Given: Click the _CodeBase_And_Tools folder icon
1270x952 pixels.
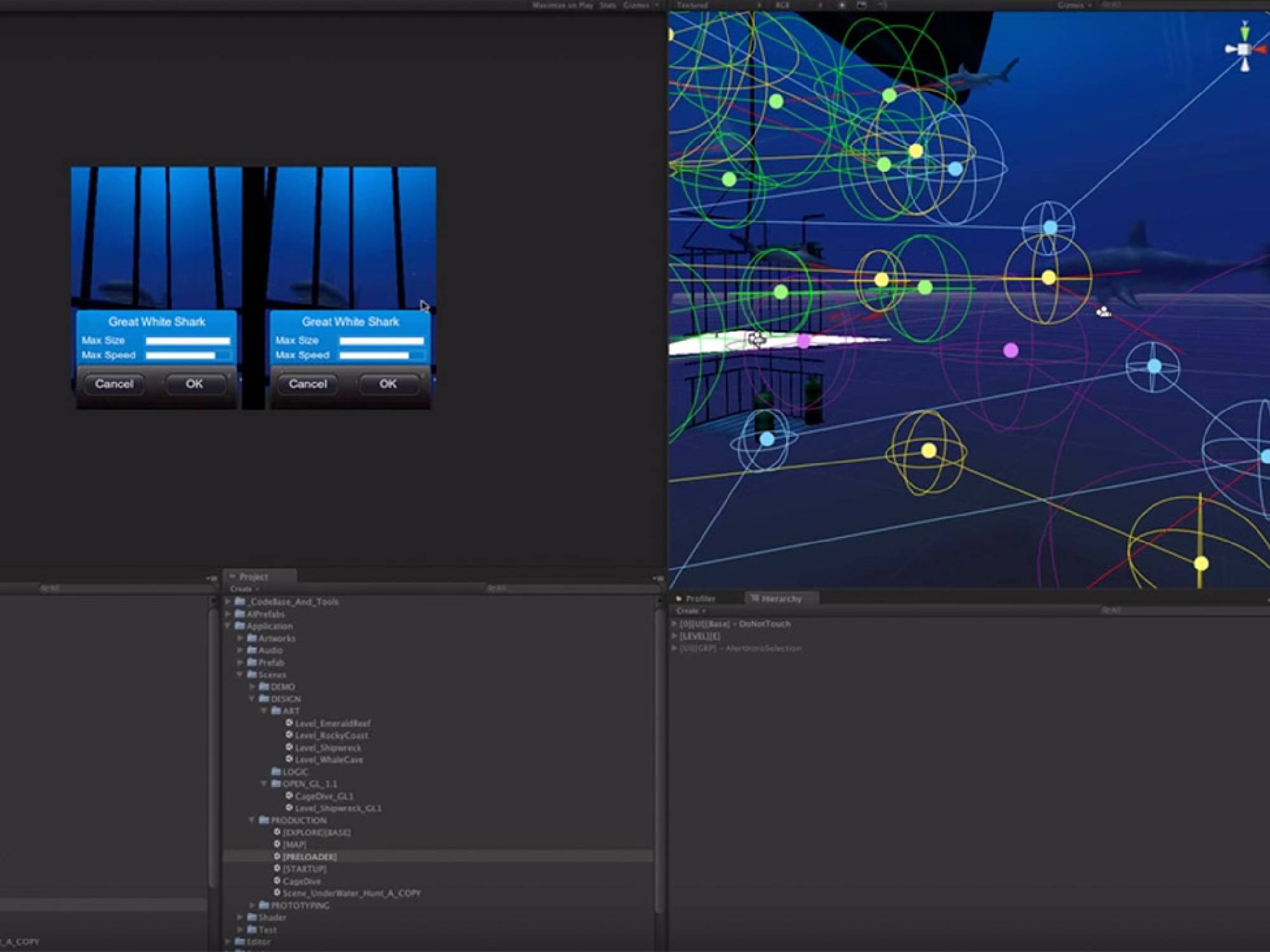Looking at the screenshot, I should click(240, 602).
